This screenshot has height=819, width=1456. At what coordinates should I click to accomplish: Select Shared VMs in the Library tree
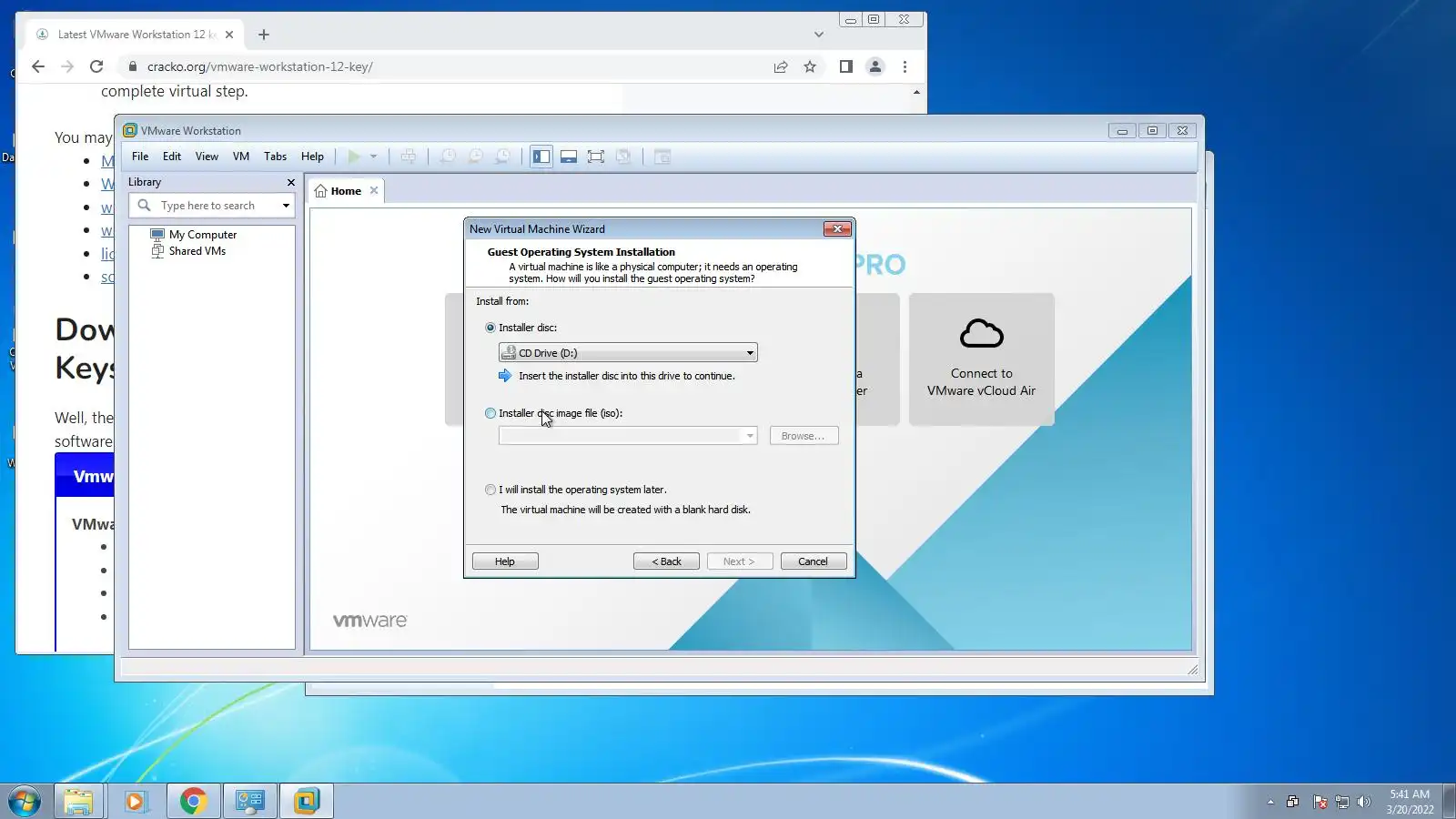pyautogui.click(x=197, y=251)
